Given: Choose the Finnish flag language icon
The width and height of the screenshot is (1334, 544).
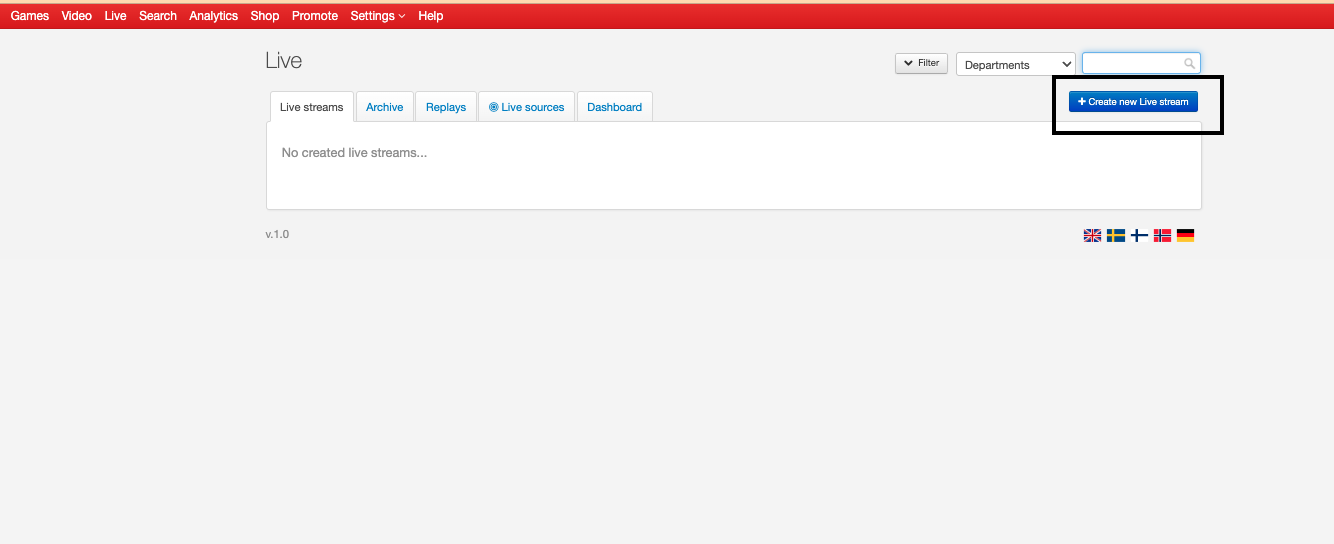Looking at the screenshot, I should coord(1139,236).
